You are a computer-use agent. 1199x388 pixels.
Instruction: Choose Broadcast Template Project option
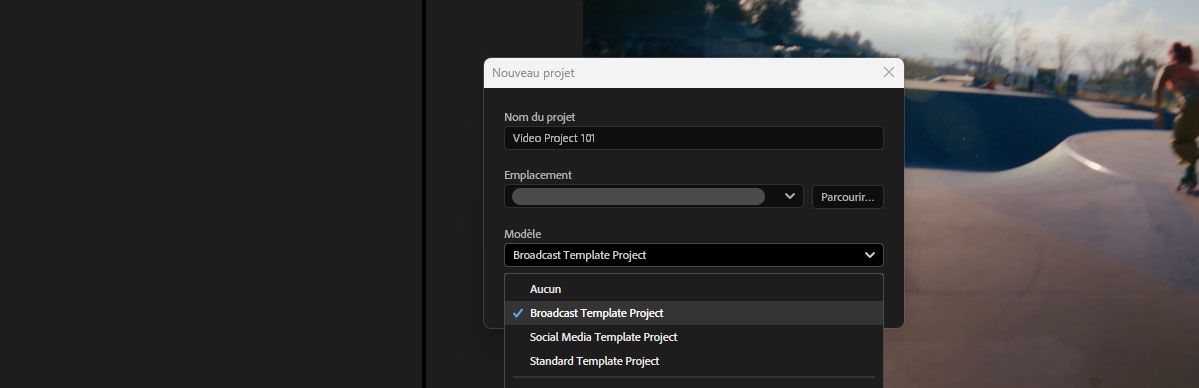(694, 313)
